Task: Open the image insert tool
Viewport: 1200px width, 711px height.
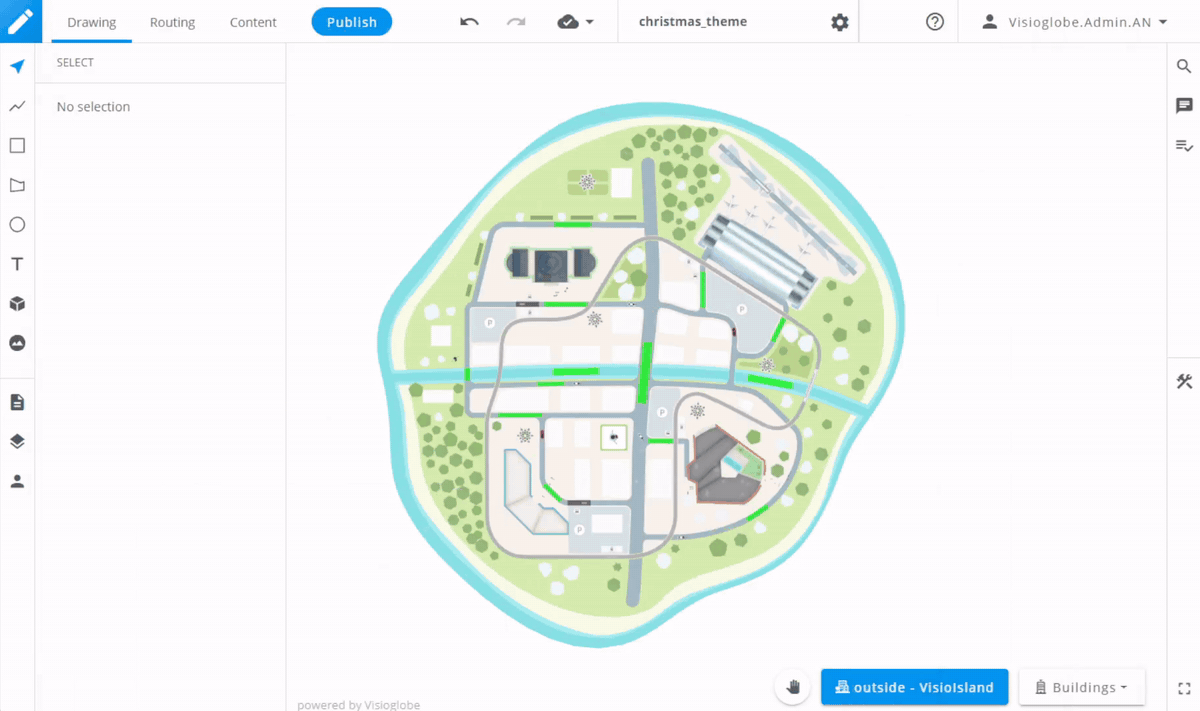Action: pyautogui.click(x=17, y=343)
